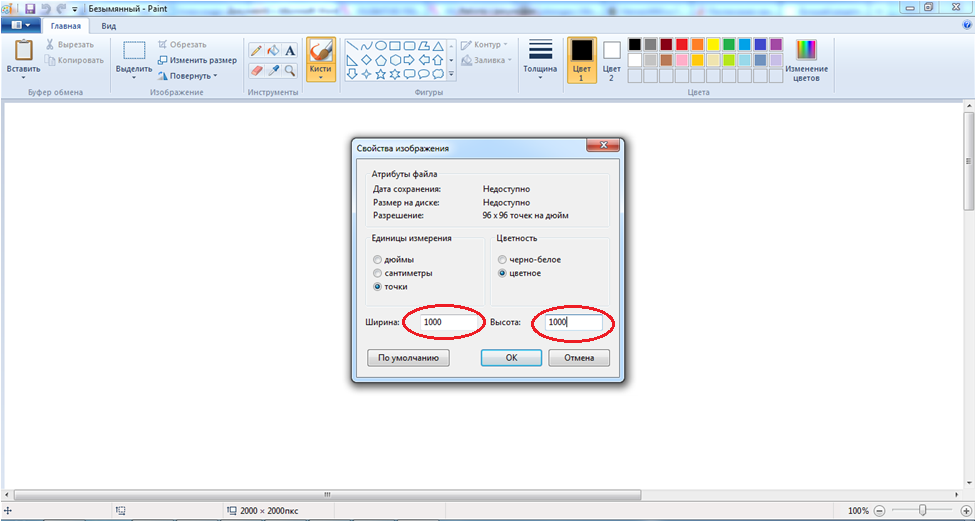This screenshot has height=521, width=976.
Task: Open the Кисти brushes dropdown arrow
Action: tap(321, 78)
